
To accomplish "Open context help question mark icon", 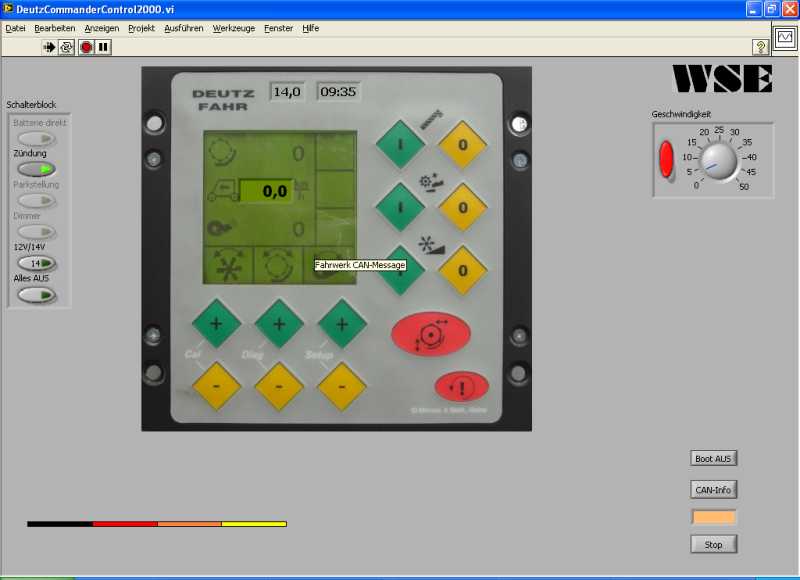I will tap(761, 47).
